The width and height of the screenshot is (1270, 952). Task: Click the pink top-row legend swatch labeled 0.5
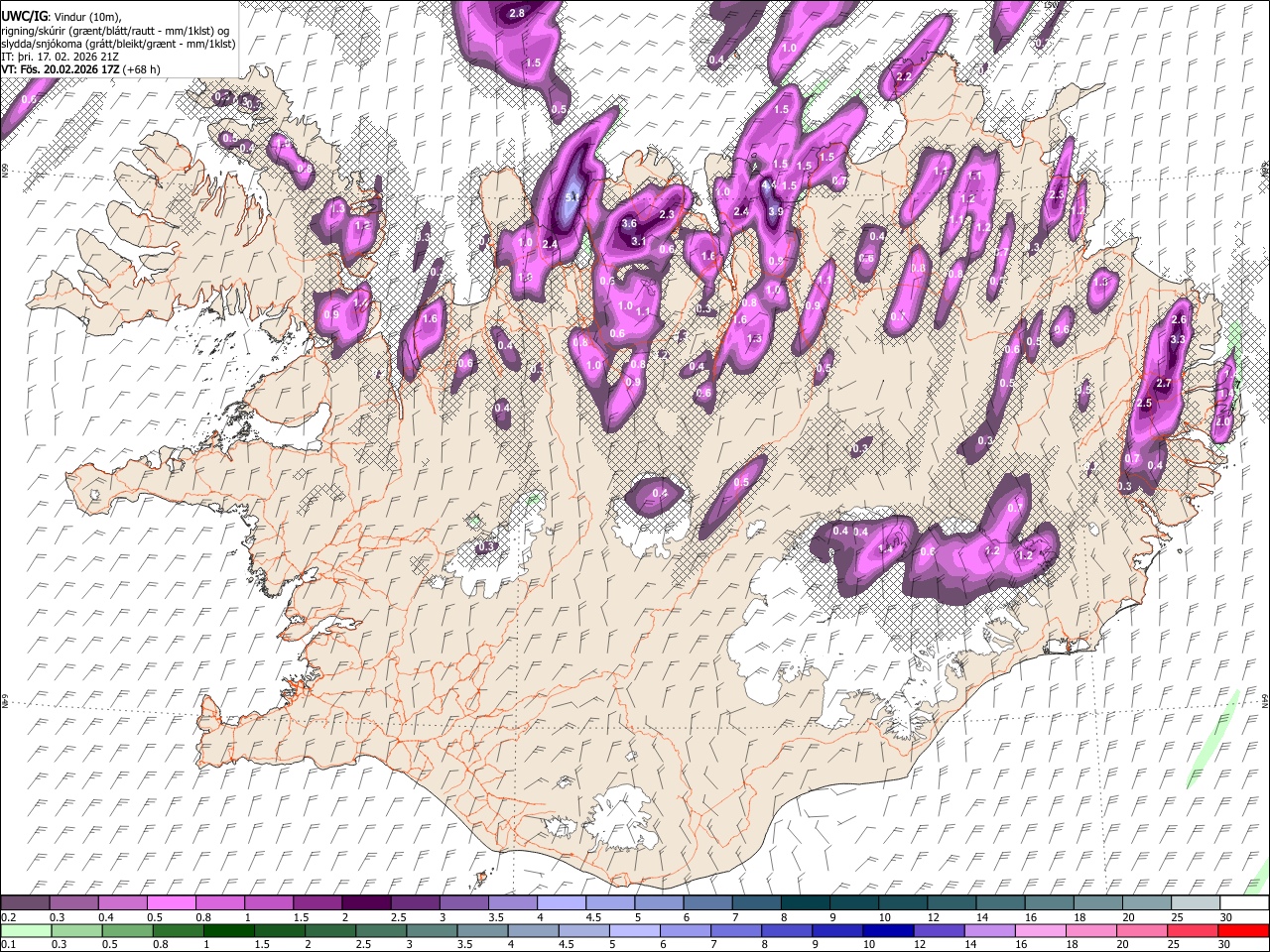pos(171,902)
